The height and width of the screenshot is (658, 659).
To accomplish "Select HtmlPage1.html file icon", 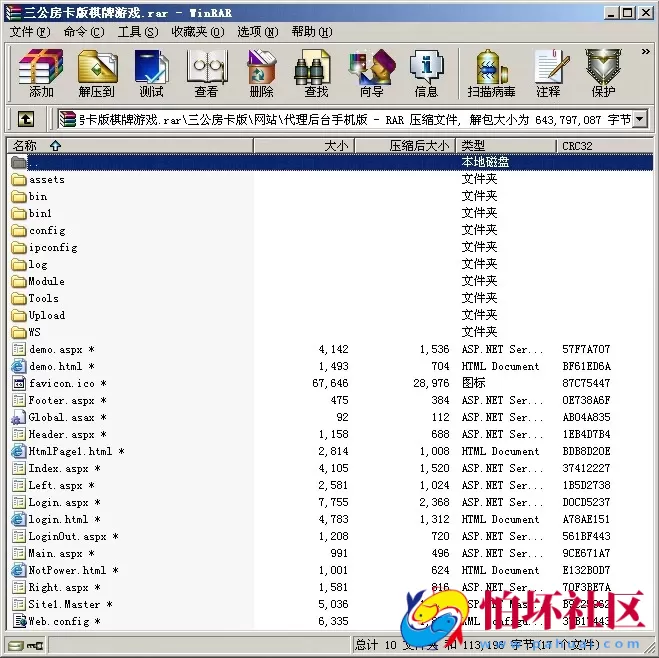I will tap(18, 451).
